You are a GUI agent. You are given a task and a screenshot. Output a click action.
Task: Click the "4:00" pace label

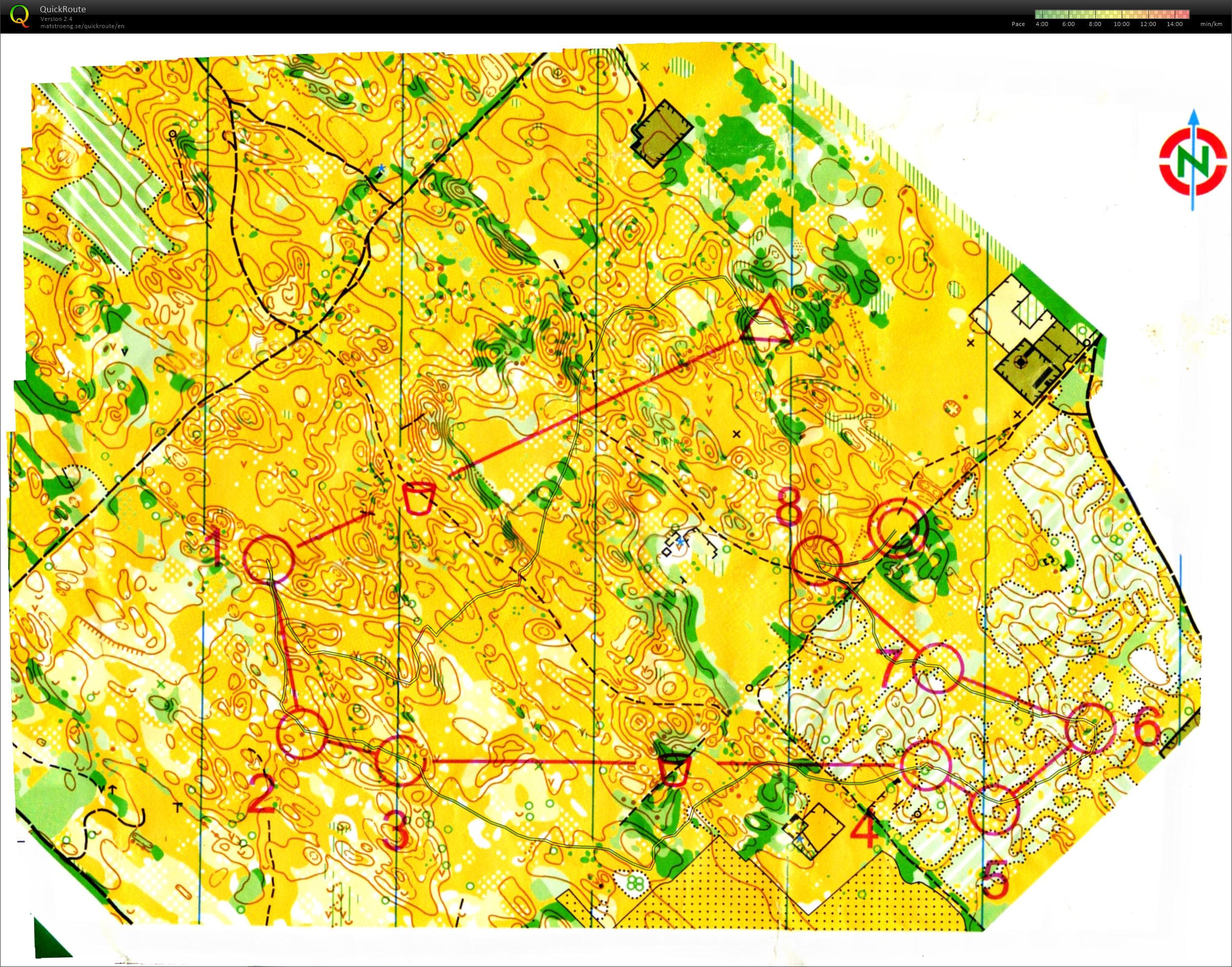point(1042,25)
